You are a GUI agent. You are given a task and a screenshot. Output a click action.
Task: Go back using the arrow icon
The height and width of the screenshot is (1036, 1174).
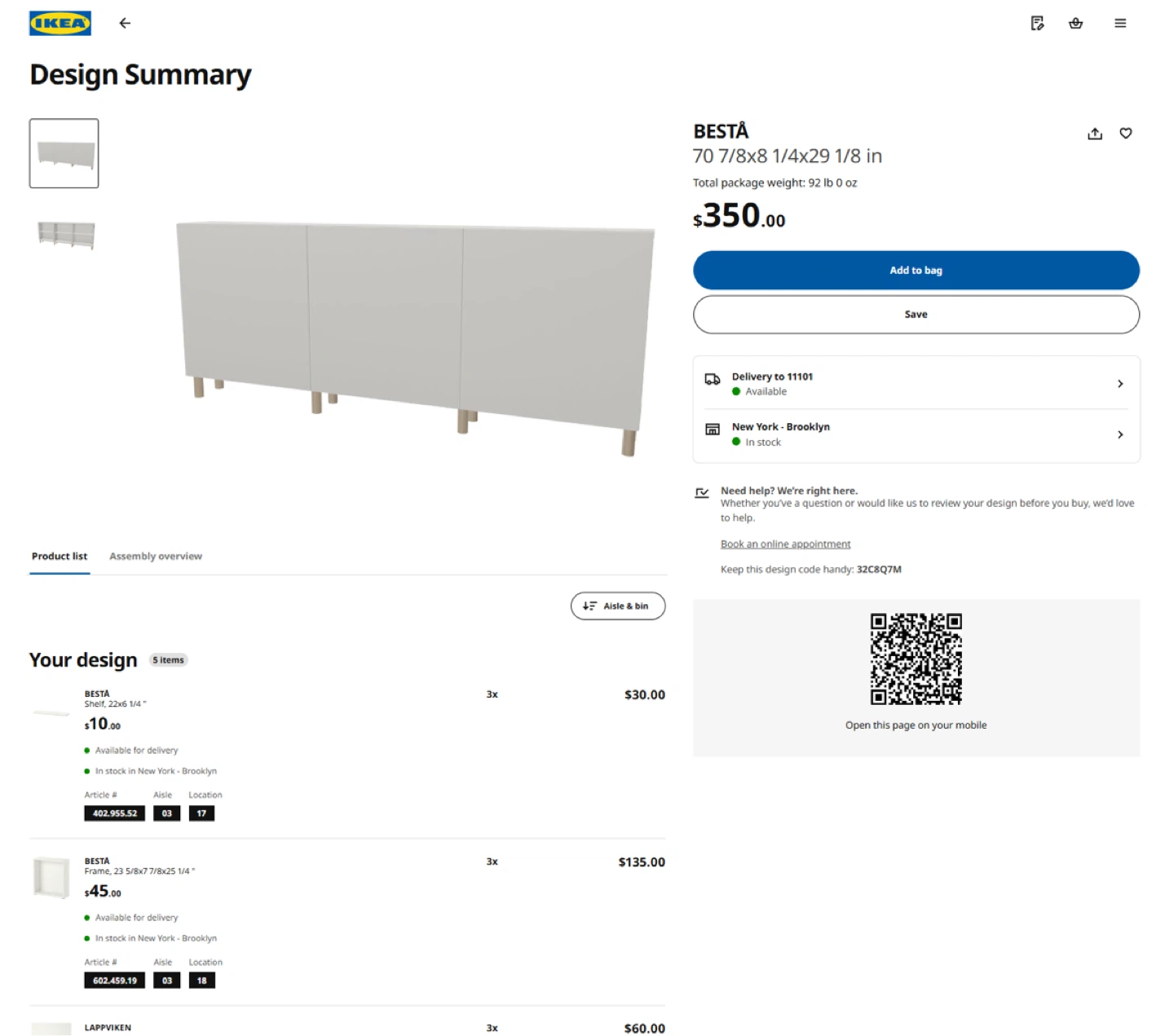pos(125,23)
